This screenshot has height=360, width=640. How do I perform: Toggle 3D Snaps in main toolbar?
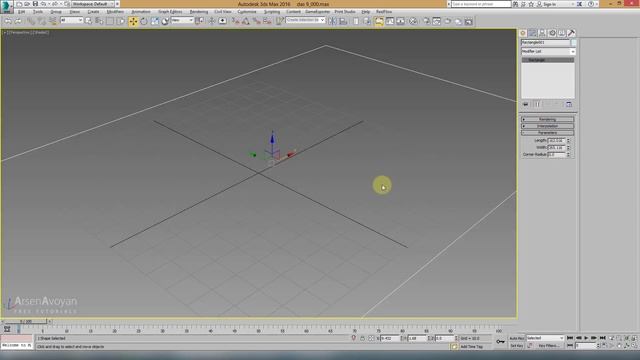coord(236,21)
